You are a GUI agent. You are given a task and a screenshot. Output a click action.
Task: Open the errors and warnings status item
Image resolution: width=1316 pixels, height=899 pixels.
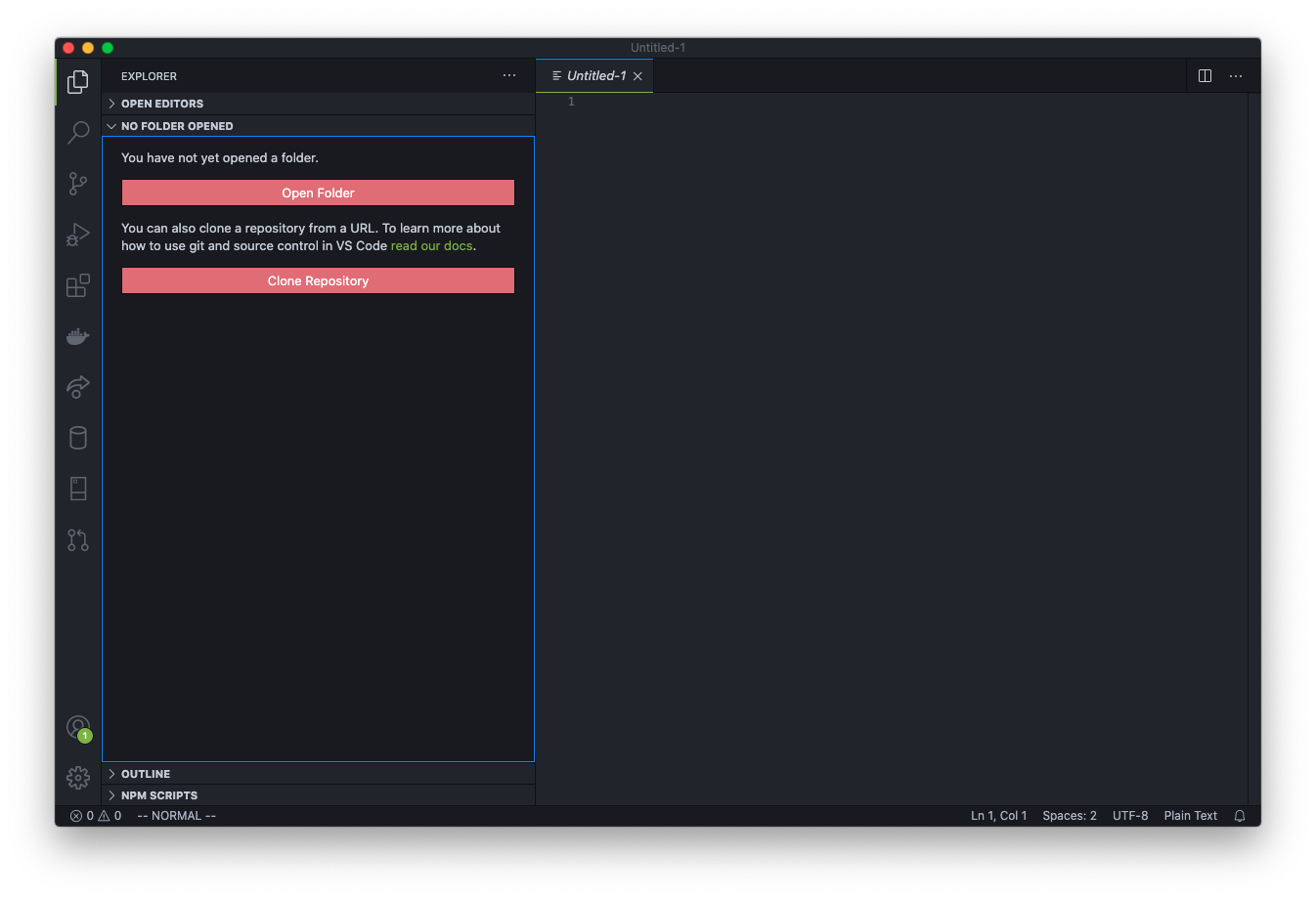tap(96, 816)
